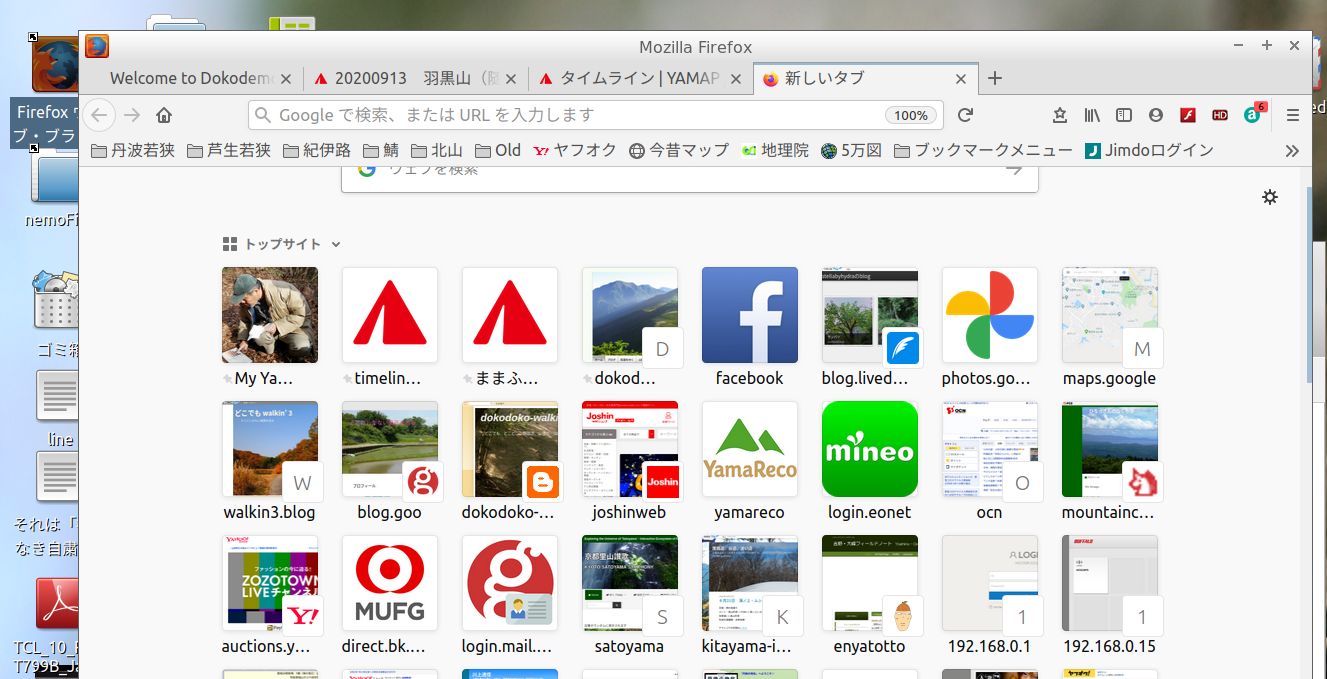
Task: Click the Home button in the toolbar
Action: tap(164, 115)
